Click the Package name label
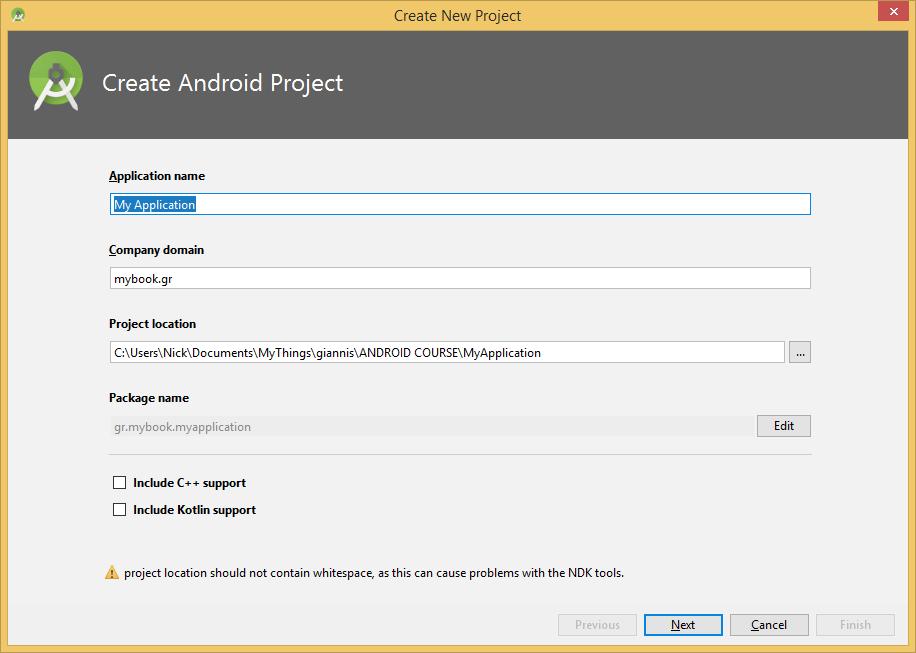916x653 pixels. 149,398
